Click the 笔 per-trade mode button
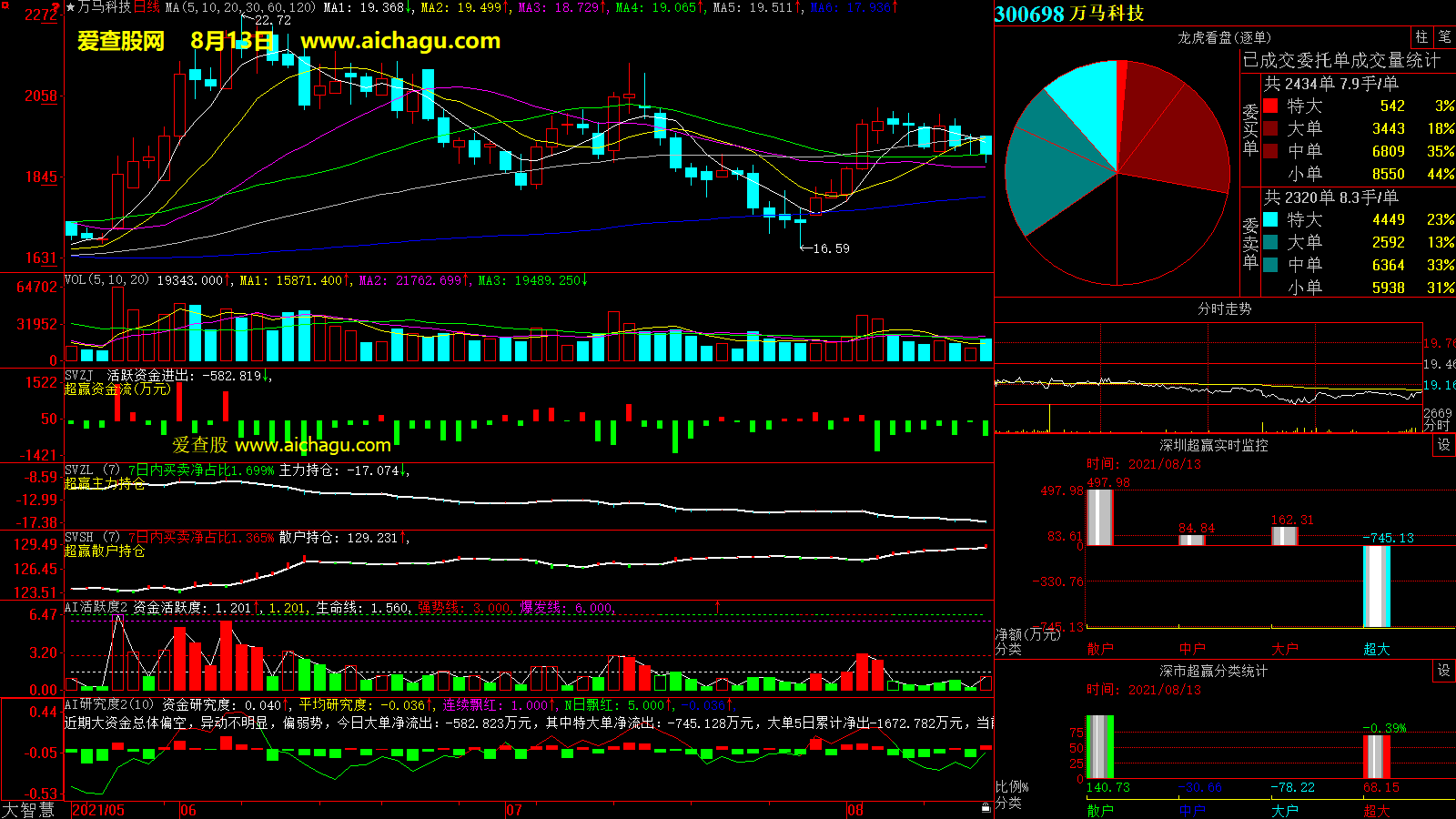Viewport: 1456px width, 819px height. tap(1444, 37)
